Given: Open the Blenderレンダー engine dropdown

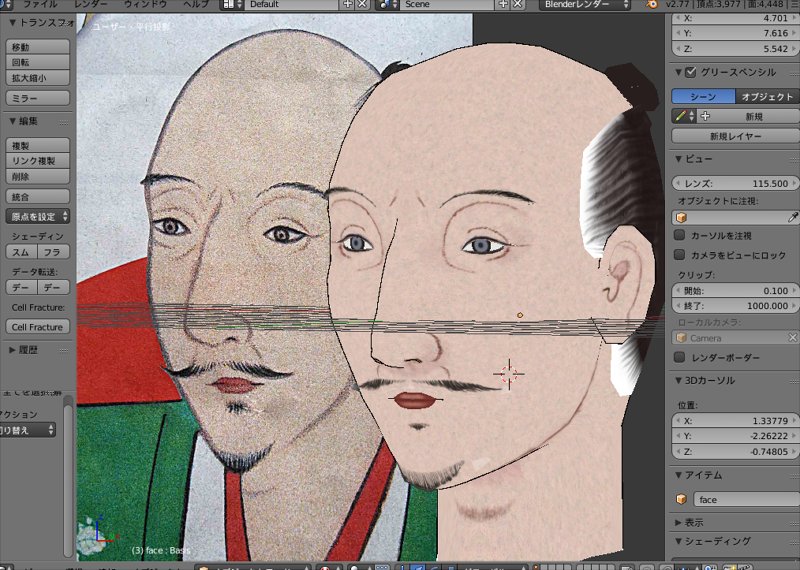Looking at the screenshot, I should pyautogui.click(x=585, y=5).
